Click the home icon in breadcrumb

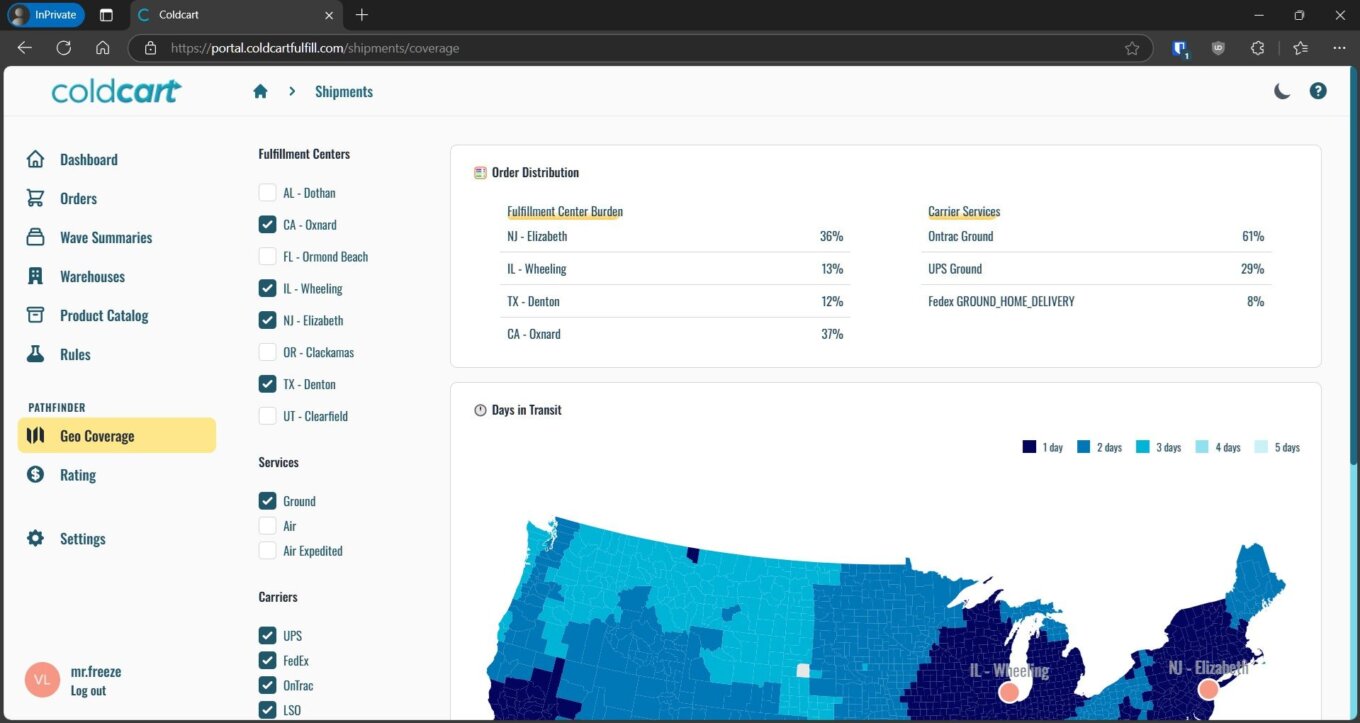tap(260, 91)
